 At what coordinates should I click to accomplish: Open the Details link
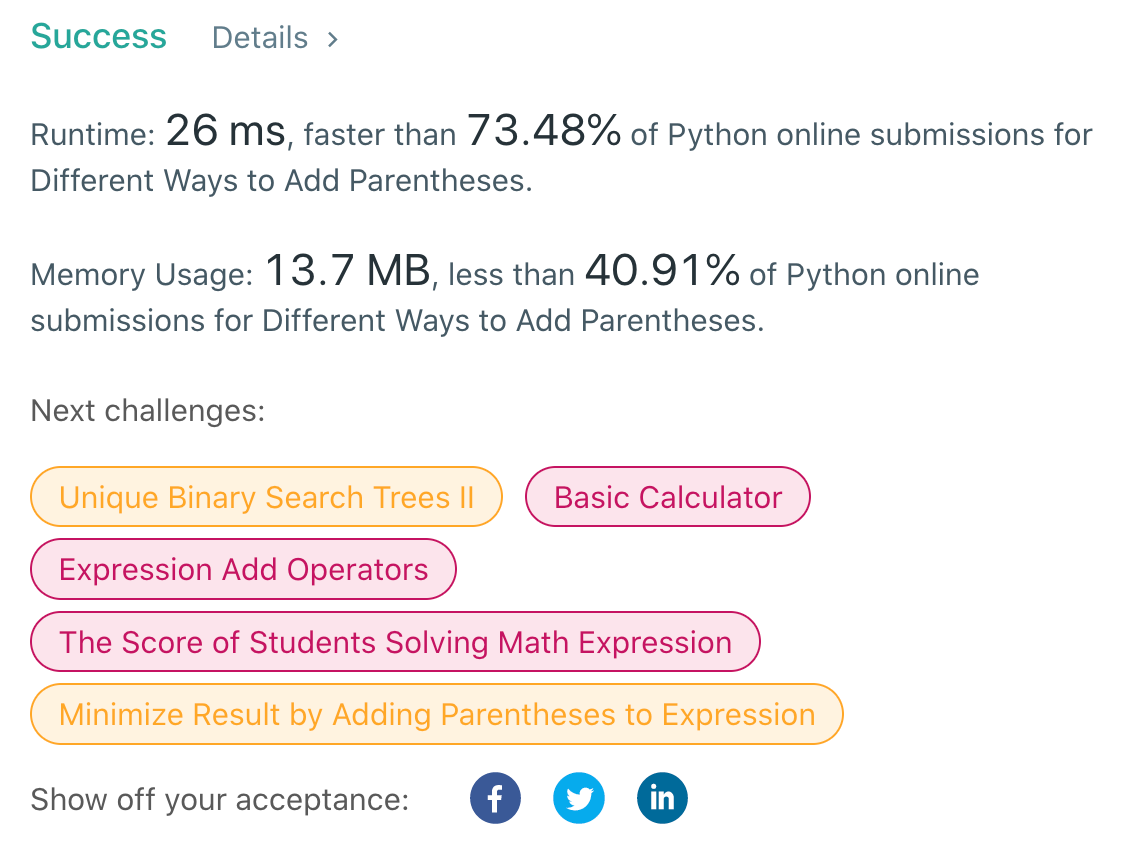[x=260, y=38]
